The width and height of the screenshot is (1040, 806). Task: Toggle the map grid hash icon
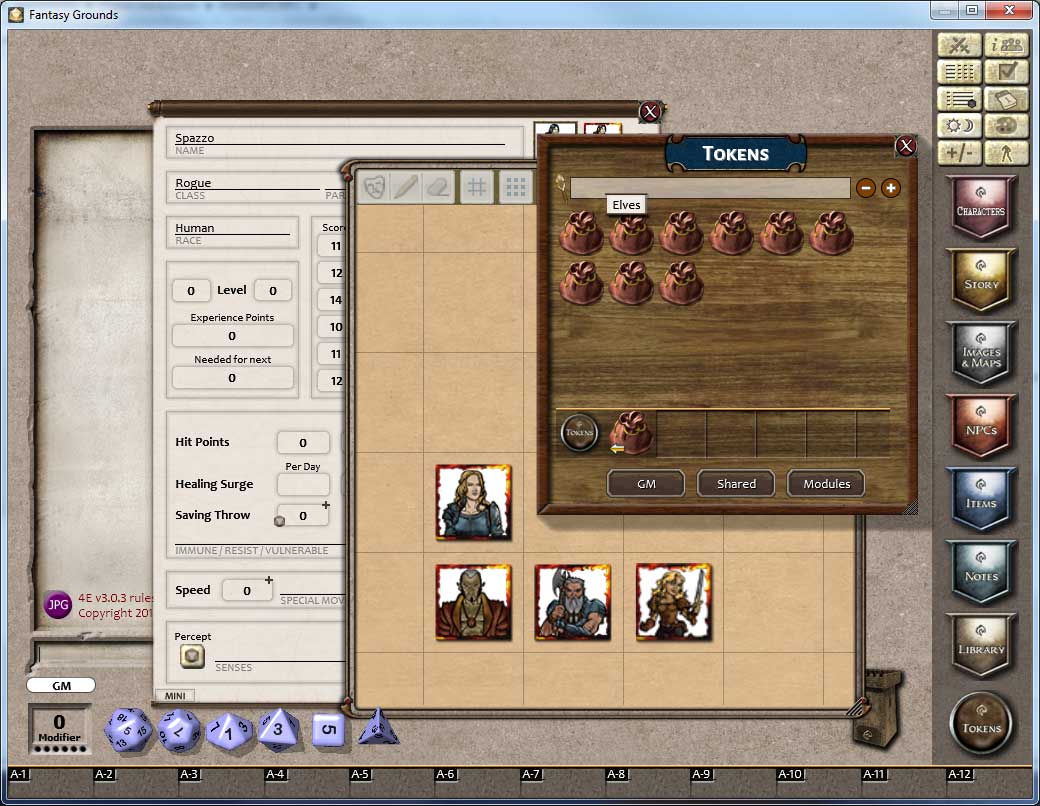coord(478,188)
